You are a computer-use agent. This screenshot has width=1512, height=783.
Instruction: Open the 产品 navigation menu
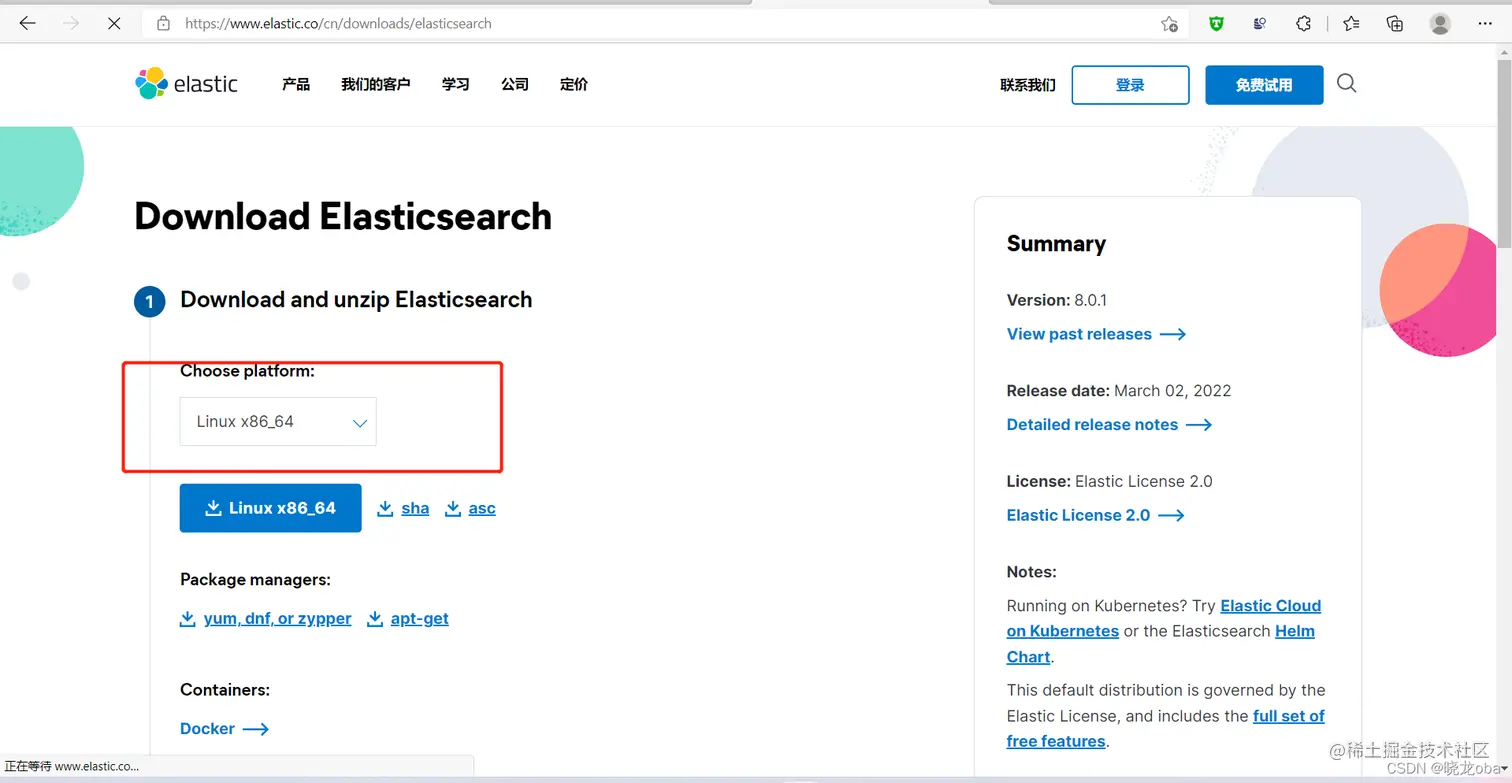pyautogui.click(x=296, y=85)
